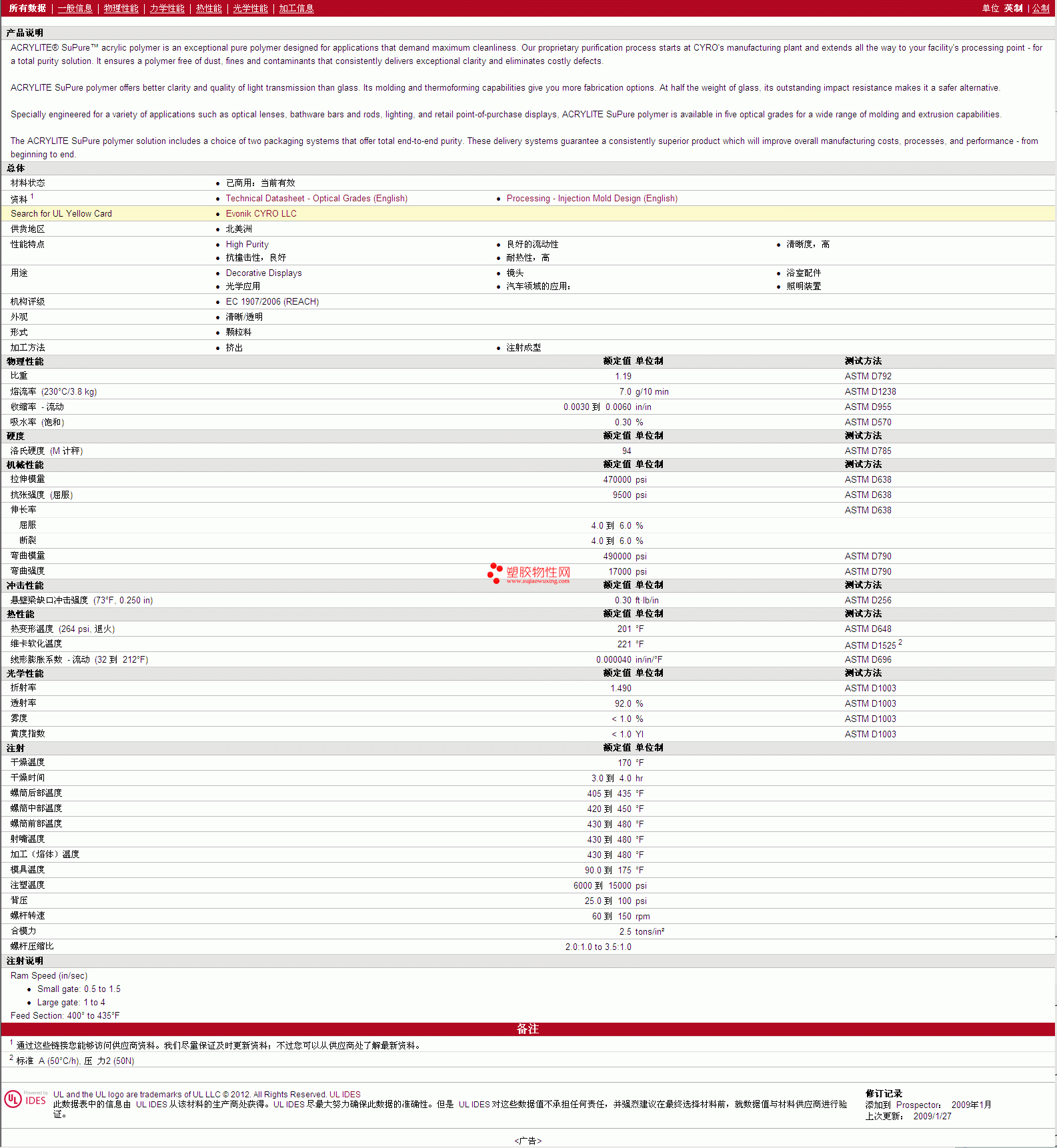Click the 干燥时间 row label

[x=28, y=777]
